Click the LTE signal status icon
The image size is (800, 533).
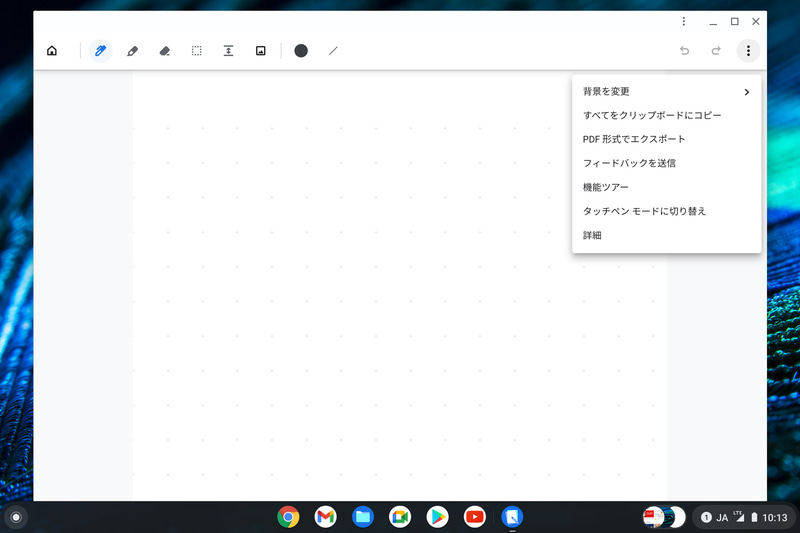tap(739, 517)
